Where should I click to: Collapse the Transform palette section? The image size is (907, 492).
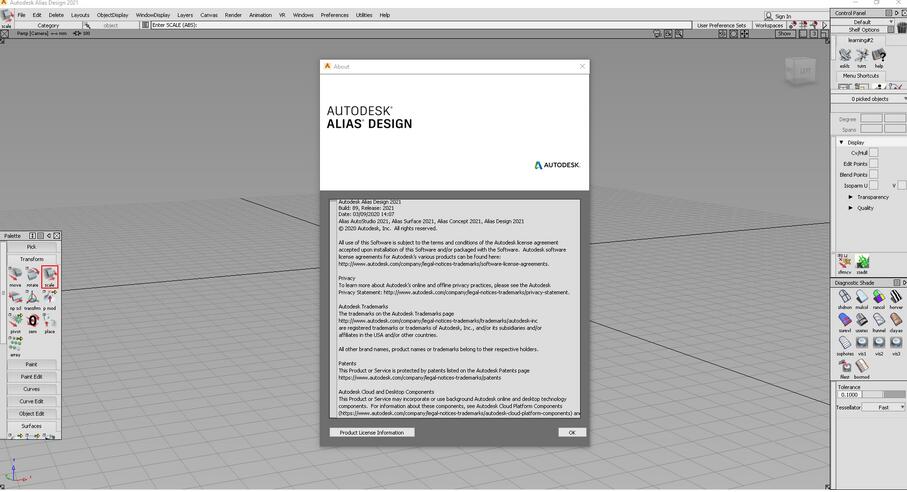(32, 259)
